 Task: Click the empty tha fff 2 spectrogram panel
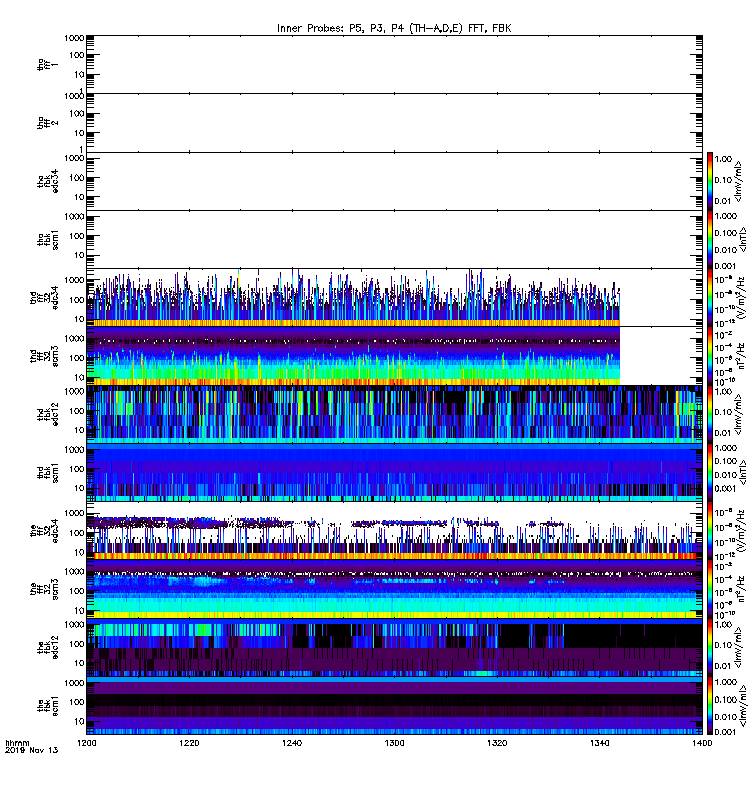(394, 123)
